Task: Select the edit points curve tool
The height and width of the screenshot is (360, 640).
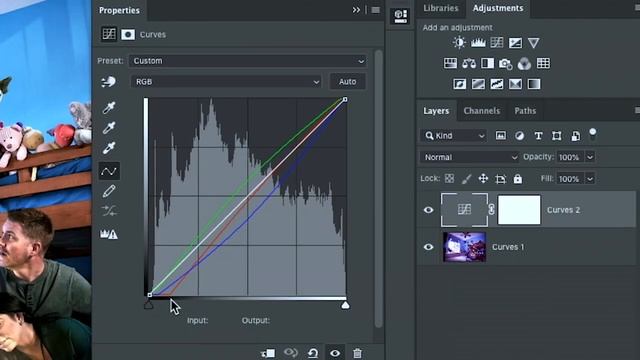Action: (x=109, y=171)
